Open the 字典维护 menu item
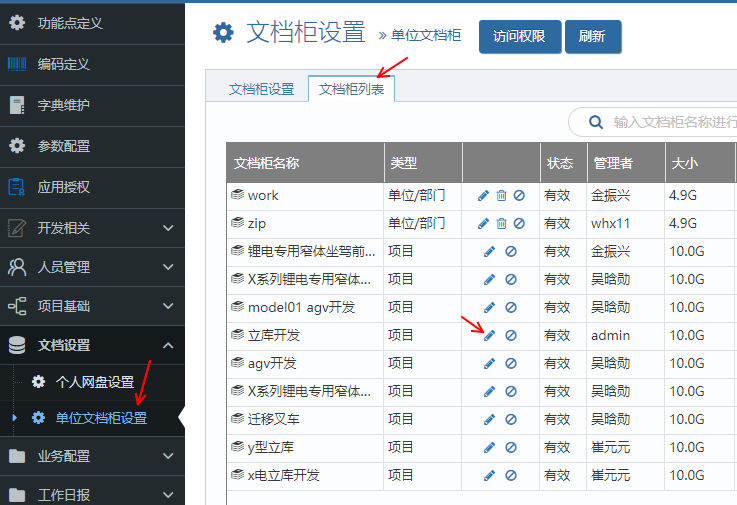Screen dimensions: 737x505 [x=63, y=105]
